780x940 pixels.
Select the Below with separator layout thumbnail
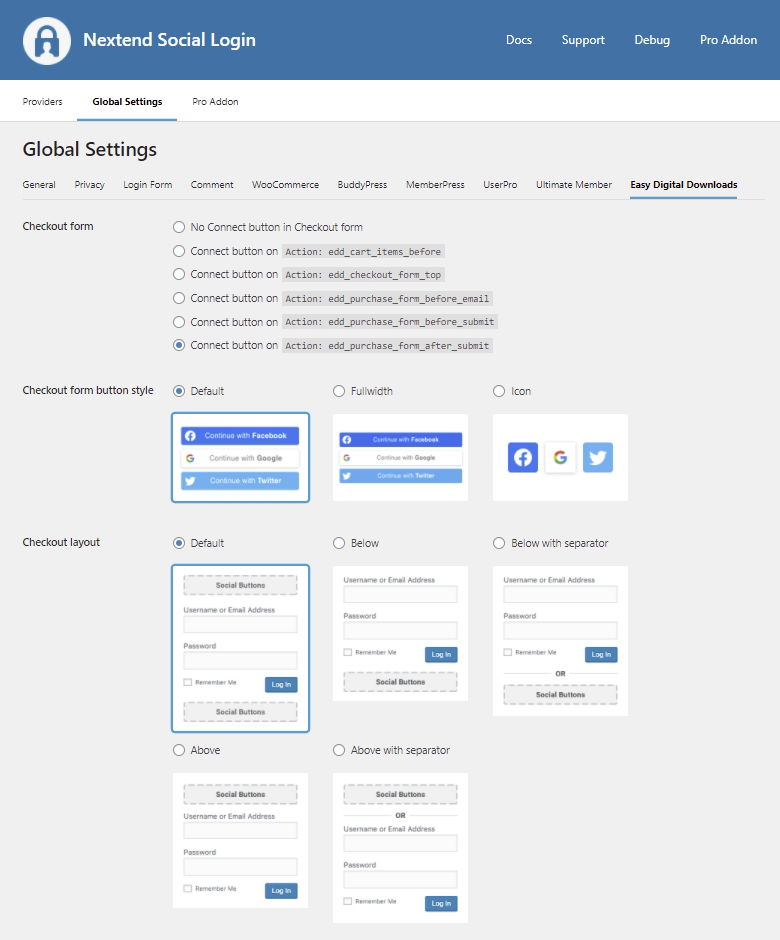[560, 640]
